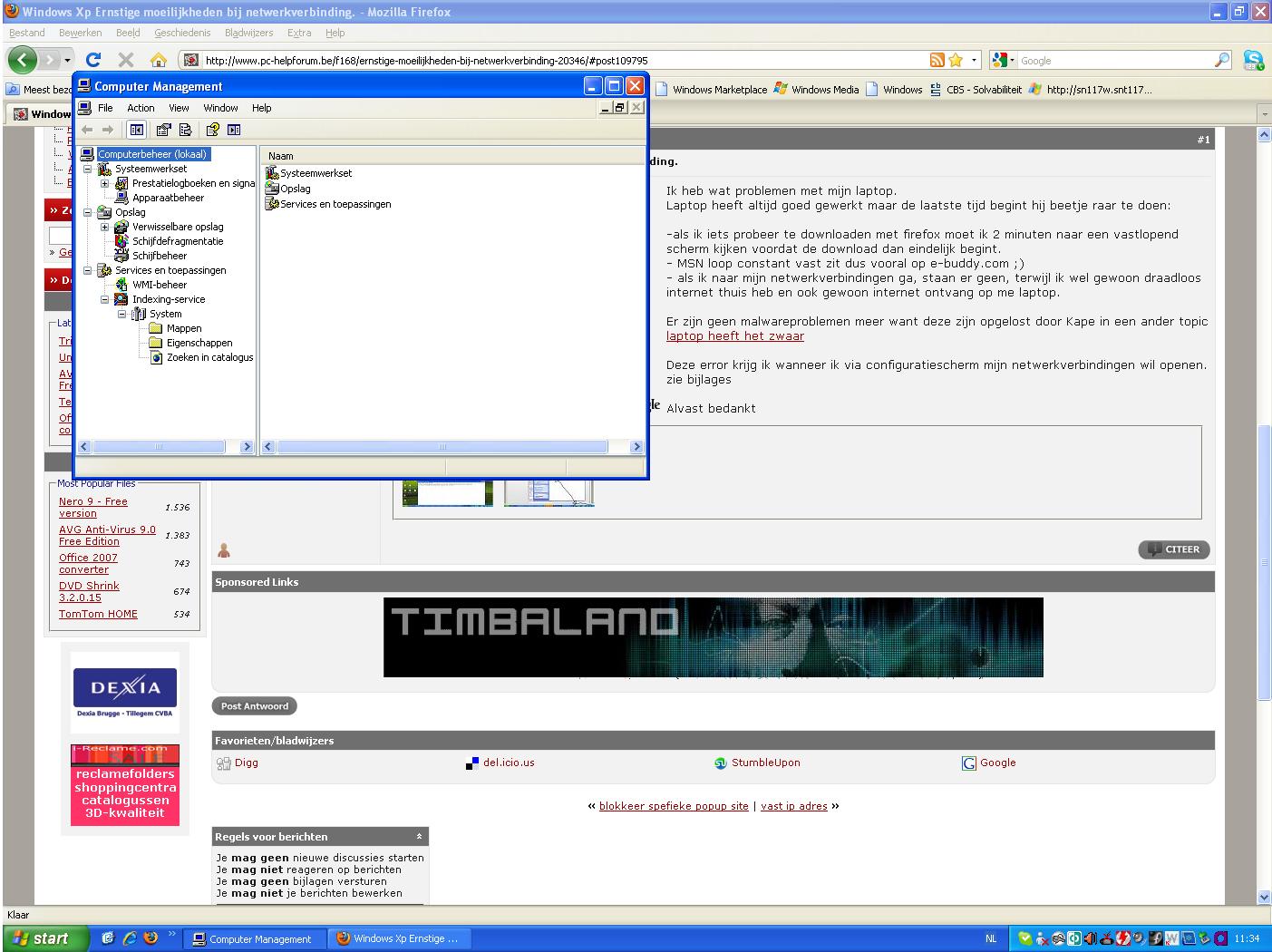
Task: Open View menu in Computer Management
Action: pos(179,108)
